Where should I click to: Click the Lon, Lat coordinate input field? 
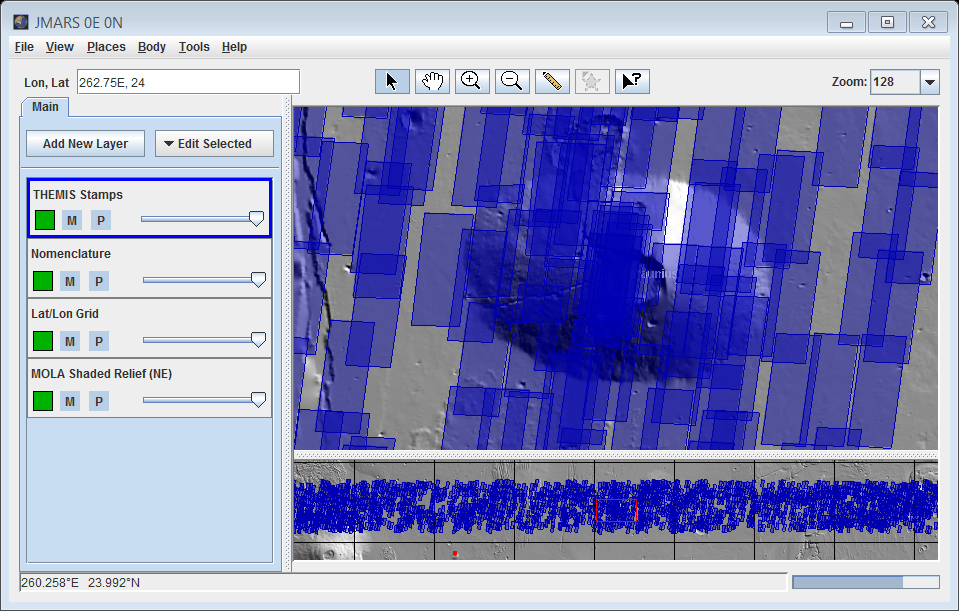[x=188, y=82]
